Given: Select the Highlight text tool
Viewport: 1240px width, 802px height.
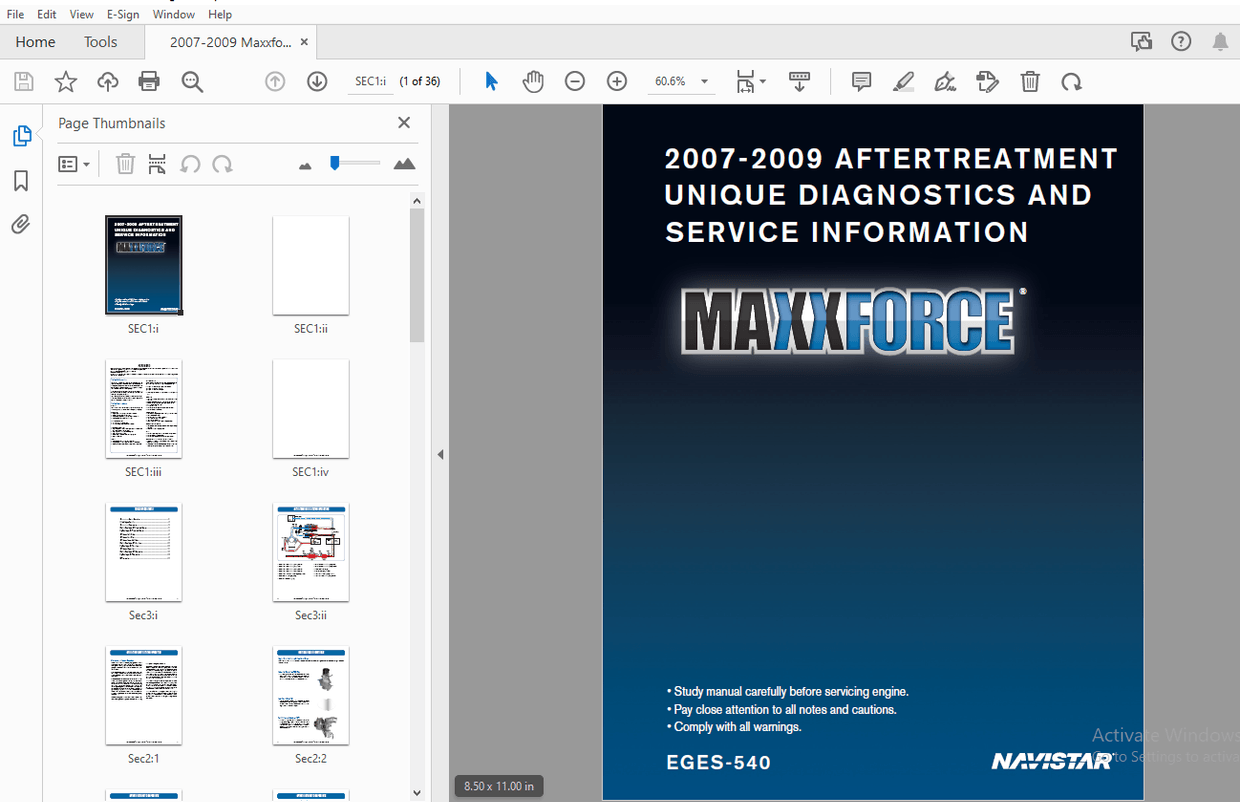Looking at the screenshot, I should [x=903, y=81].
